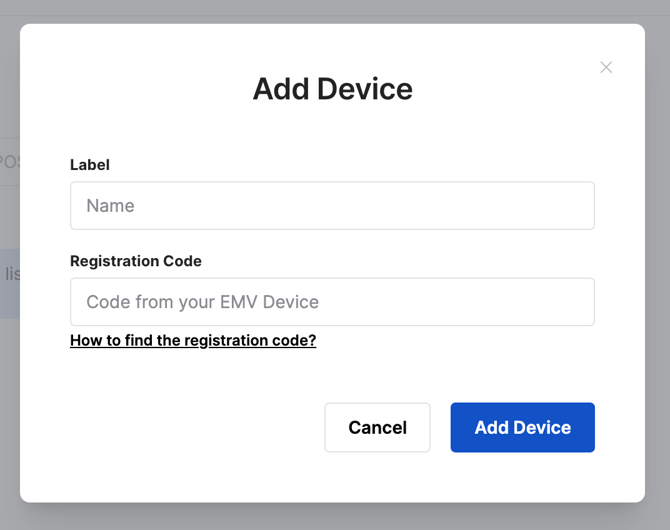Confirm with the blue Add Device button

523,427
